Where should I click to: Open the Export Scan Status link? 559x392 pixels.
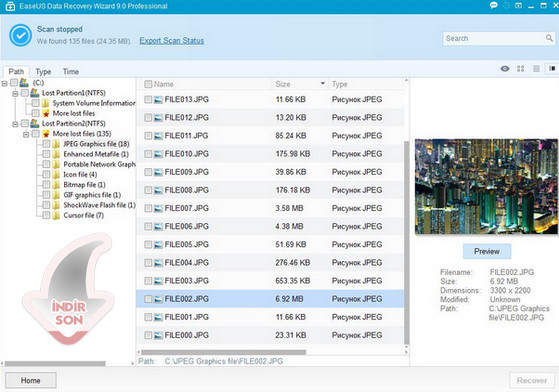point(171,41)
